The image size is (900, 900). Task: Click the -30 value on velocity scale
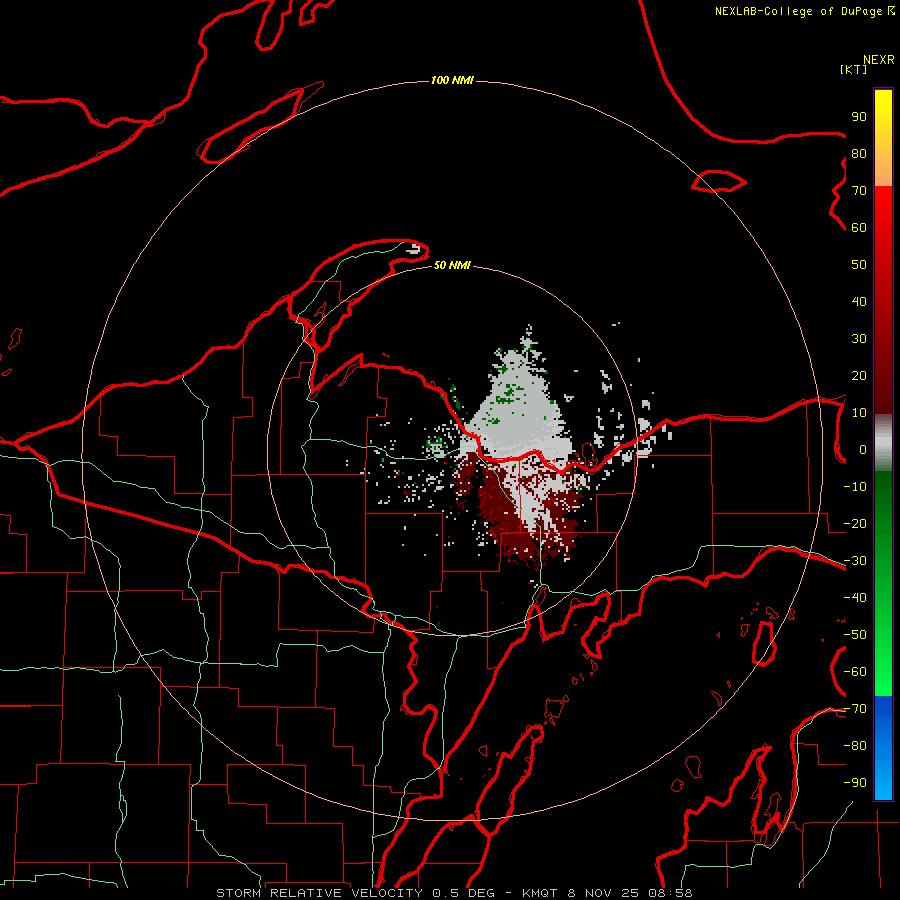855,561
